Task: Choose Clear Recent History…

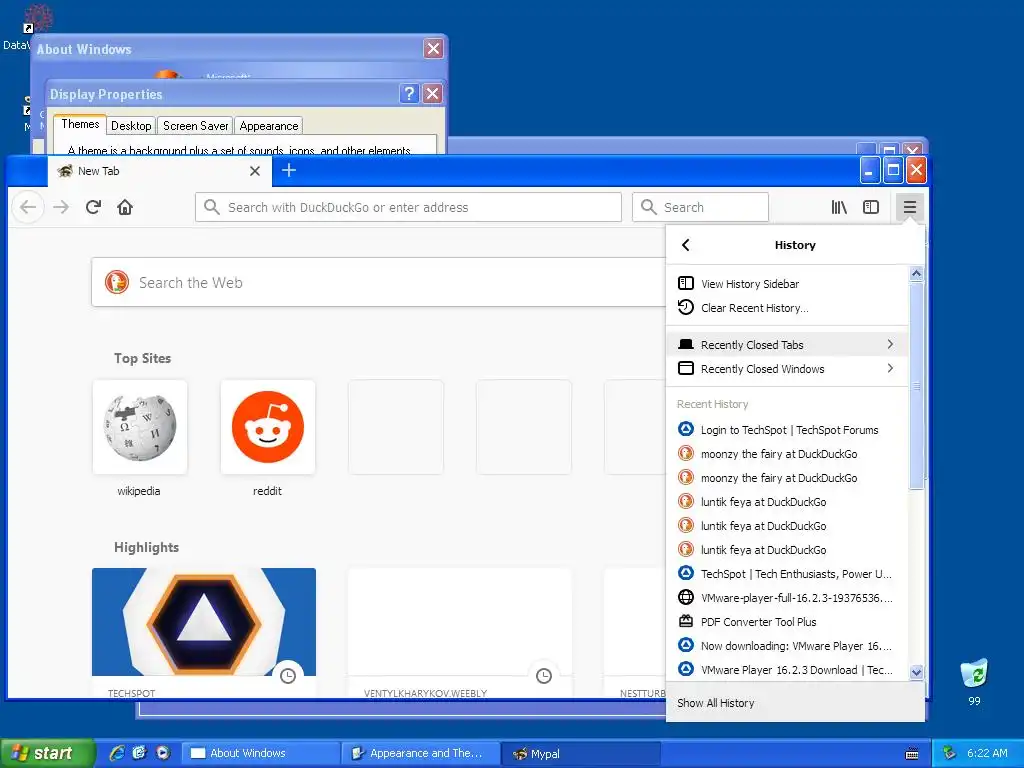Action: pos(788,308)
